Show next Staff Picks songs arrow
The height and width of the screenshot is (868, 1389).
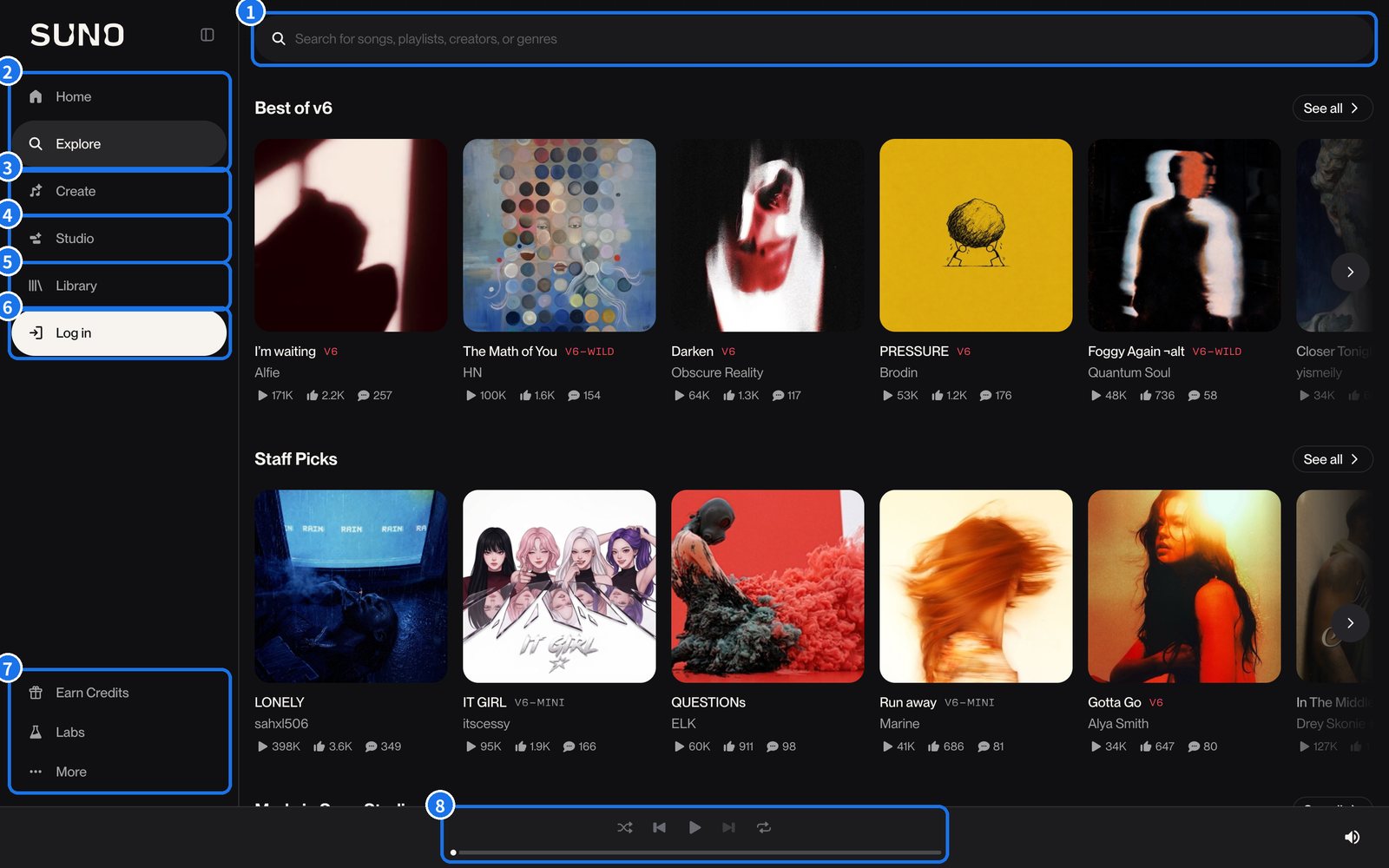pyautogui.click(x=1350, y=622)
